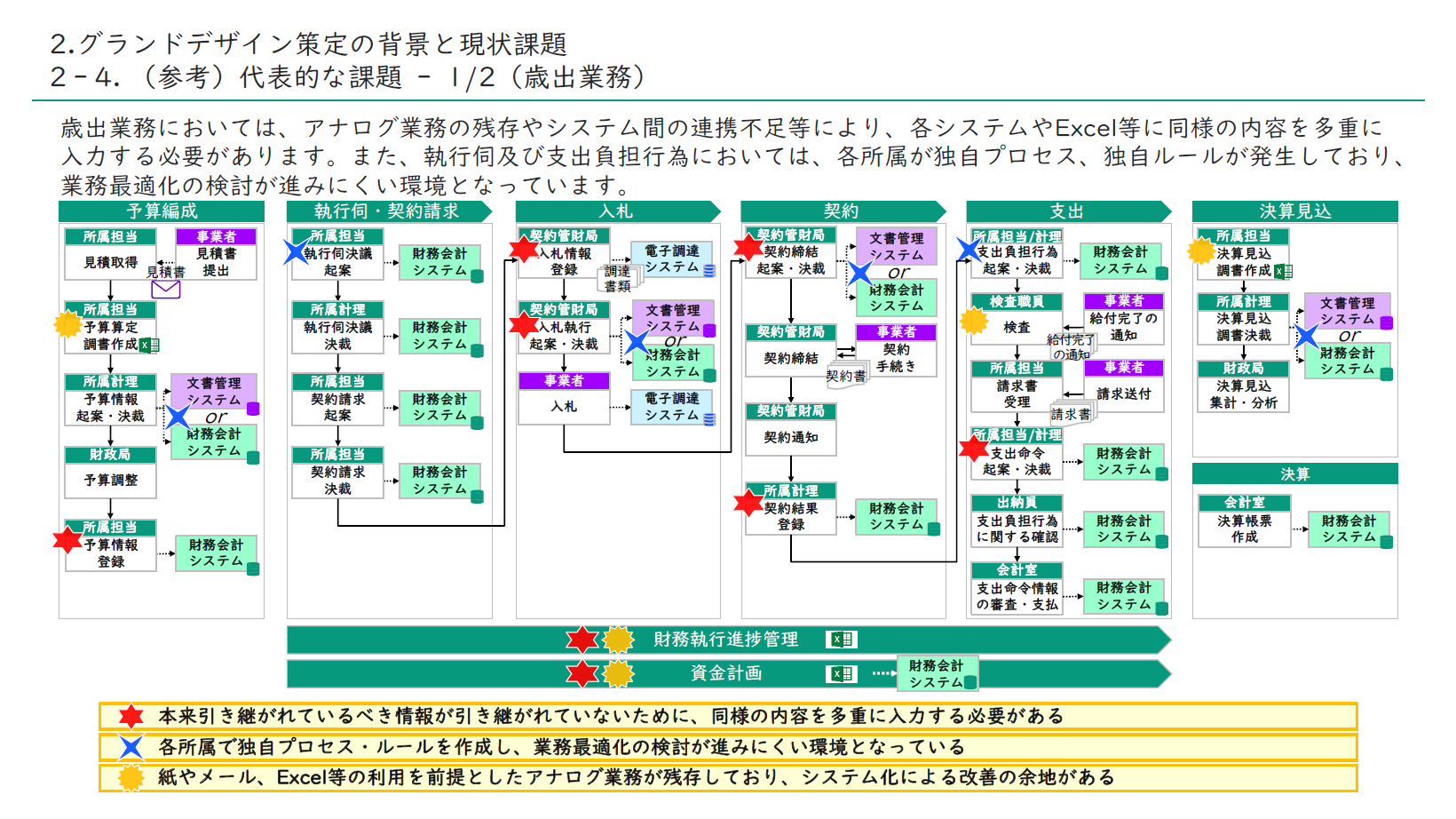Select the 入札 phase header
The image size is (1456, 819).
[615, 211]
